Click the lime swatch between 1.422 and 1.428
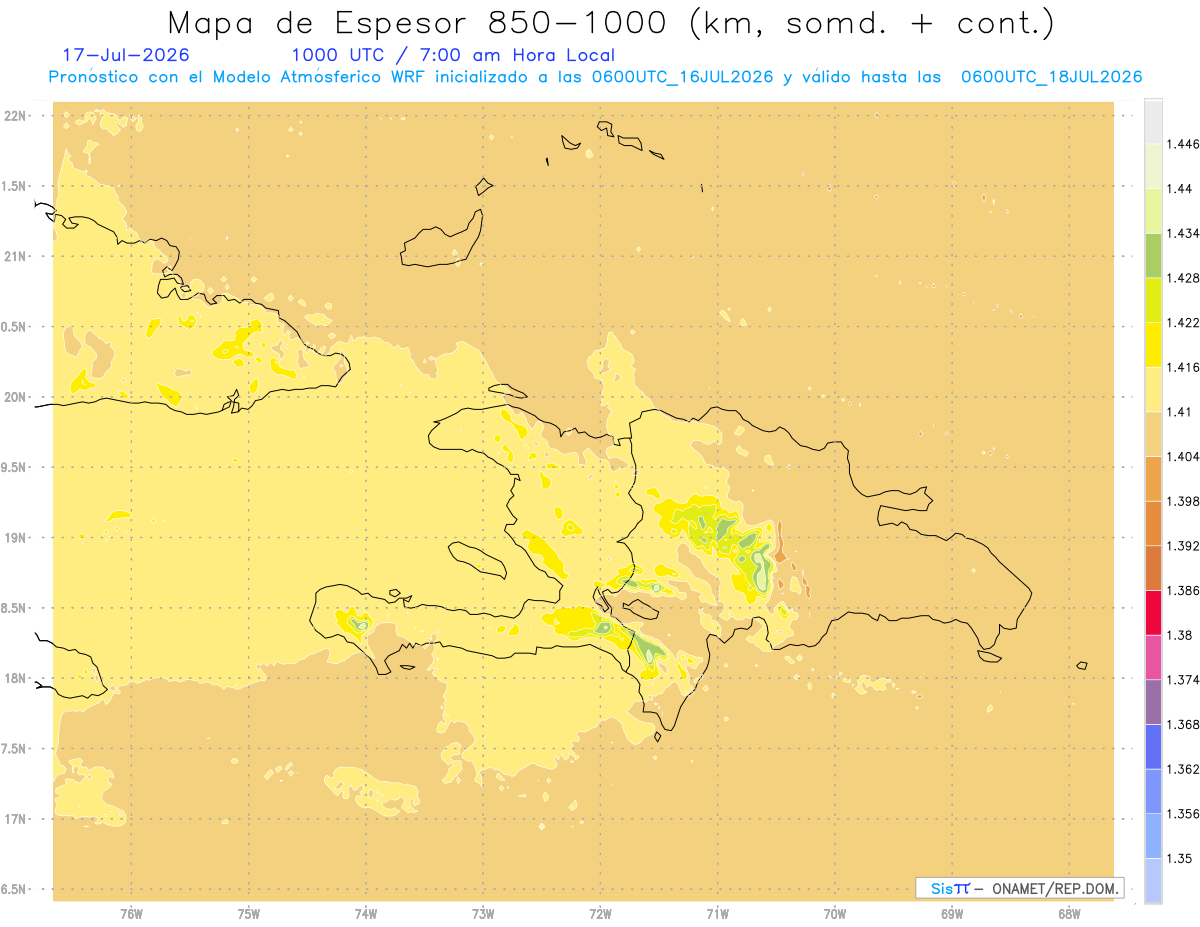Image resolution: width=1200 pixels, height=927 pixels. [x=1153, y=300]
